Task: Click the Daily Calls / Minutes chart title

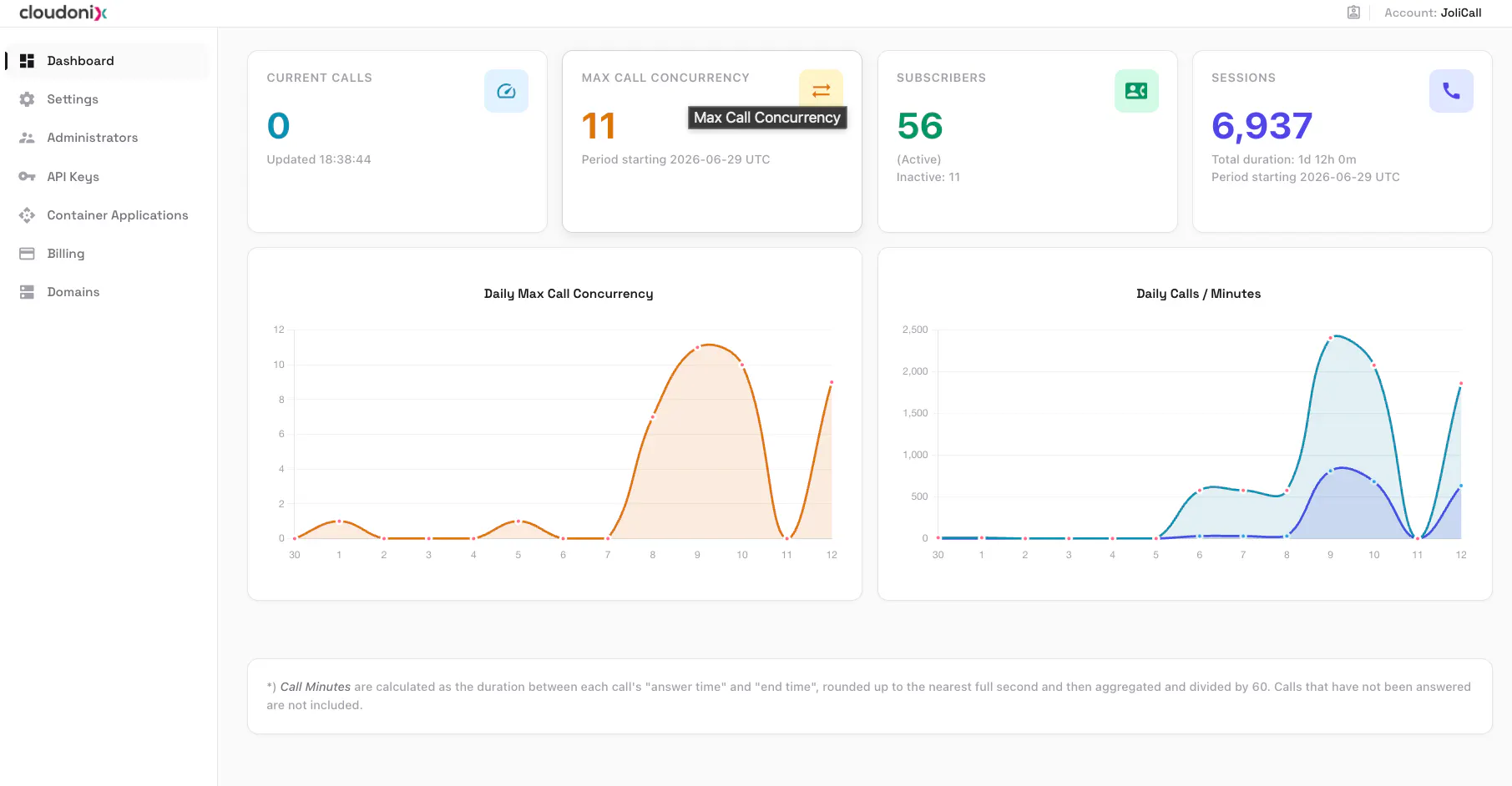Action: (1199, 294)
